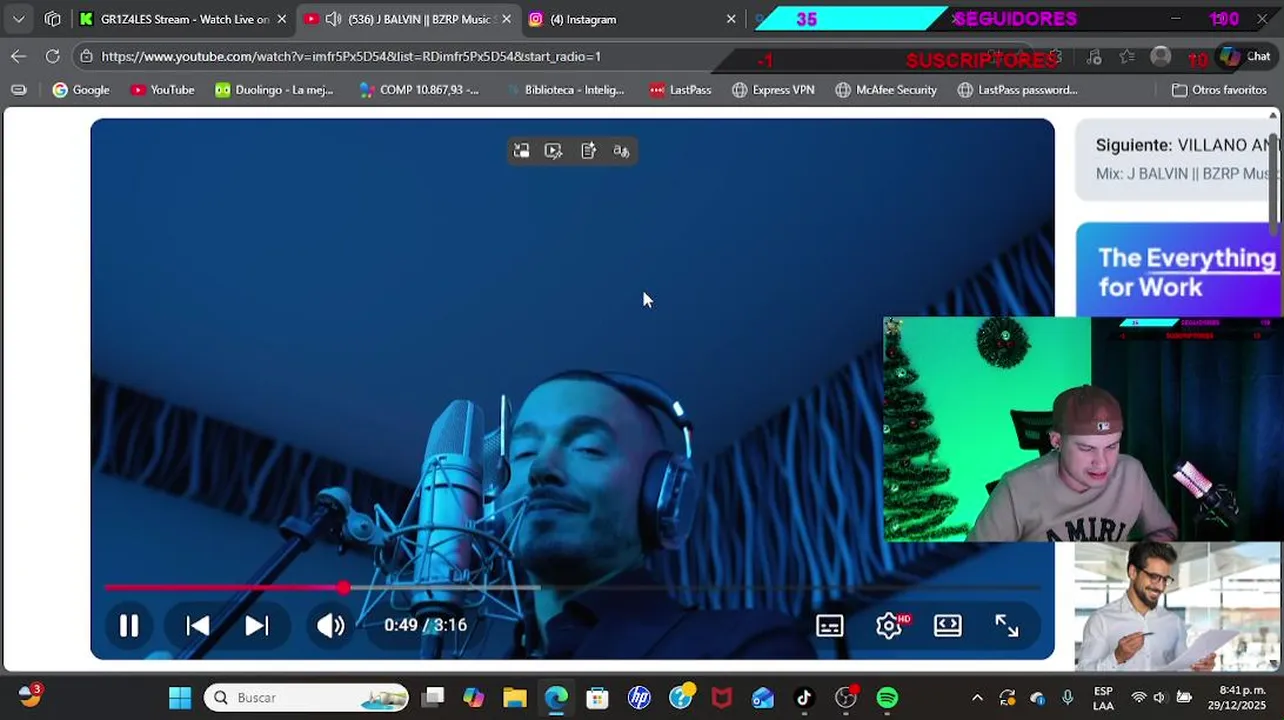
Task: Open TikTok from taskbar
Action: click(804, 698)
